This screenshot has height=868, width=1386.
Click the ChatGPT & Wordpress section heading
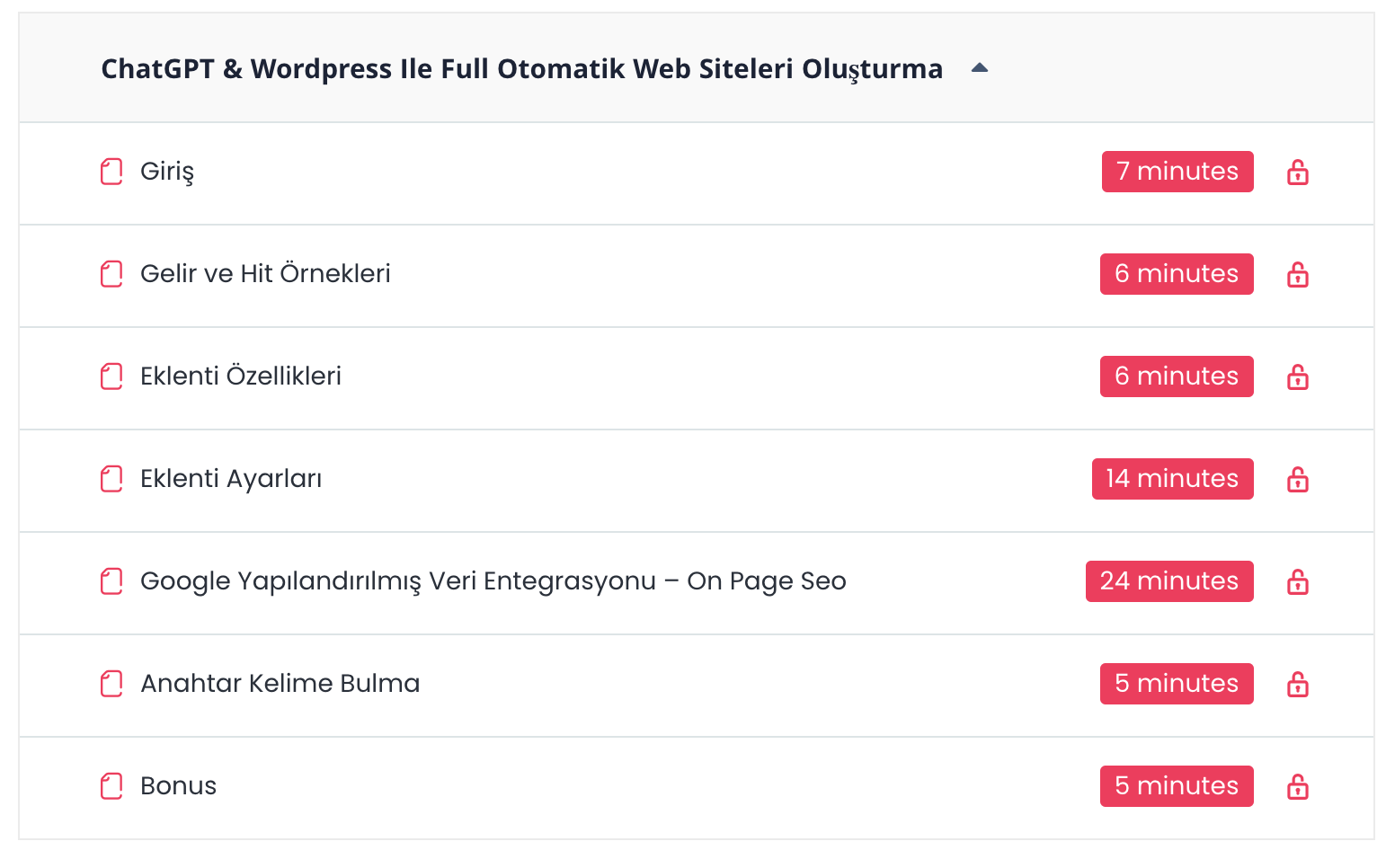(522, 68)
